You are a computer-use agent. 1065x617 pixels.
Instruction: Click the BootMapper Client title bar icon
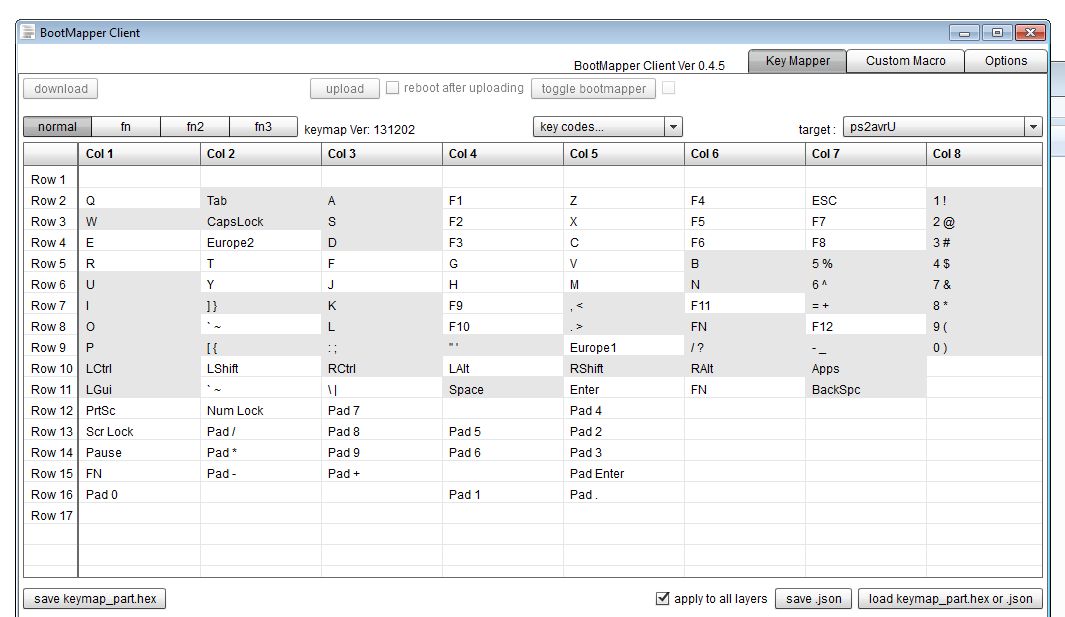(x=28, y=33)
